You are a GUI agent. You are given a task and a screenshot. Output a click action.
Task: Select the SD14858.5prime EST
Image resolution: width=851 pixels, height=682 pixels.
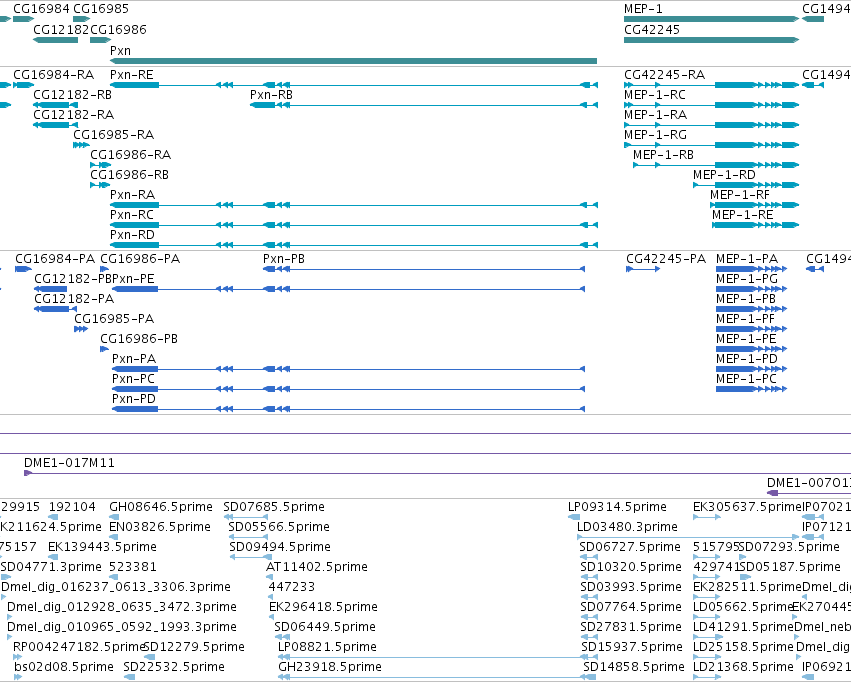point(590,677)
